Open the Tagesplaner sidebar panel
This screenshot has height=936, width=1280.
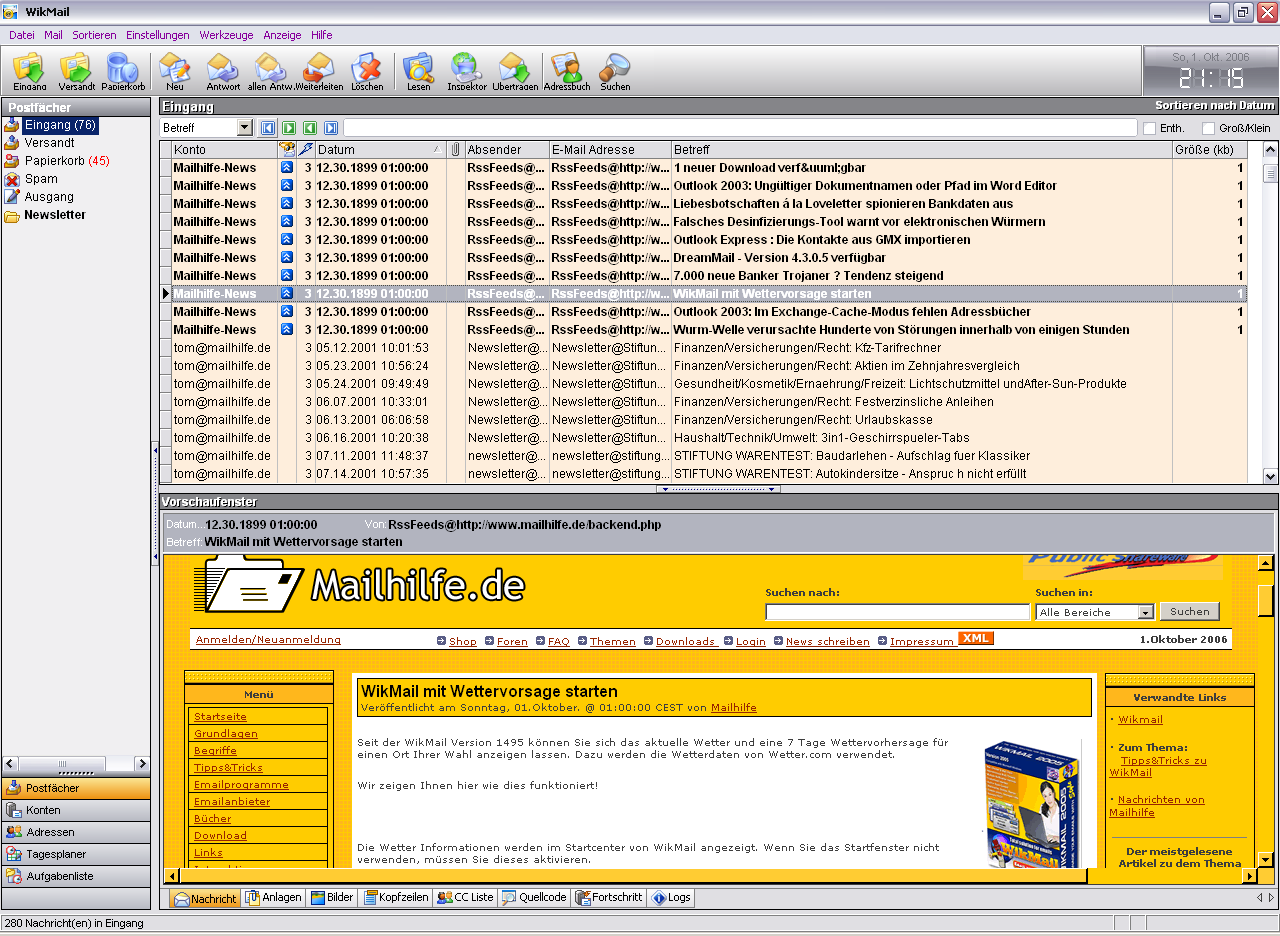[75, 854]
